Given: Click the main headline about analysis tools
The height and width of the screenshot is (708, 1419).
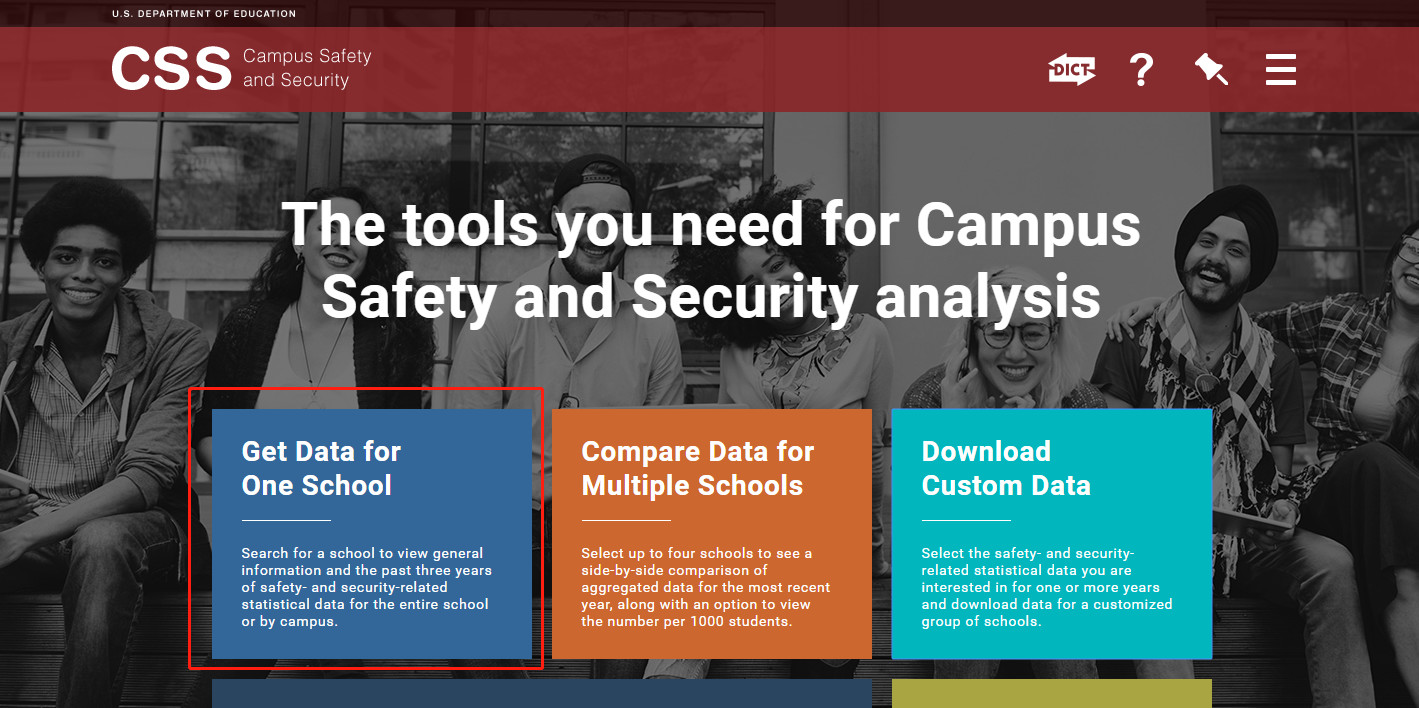Looking at the screenshot, I should (x=710, y=260).
